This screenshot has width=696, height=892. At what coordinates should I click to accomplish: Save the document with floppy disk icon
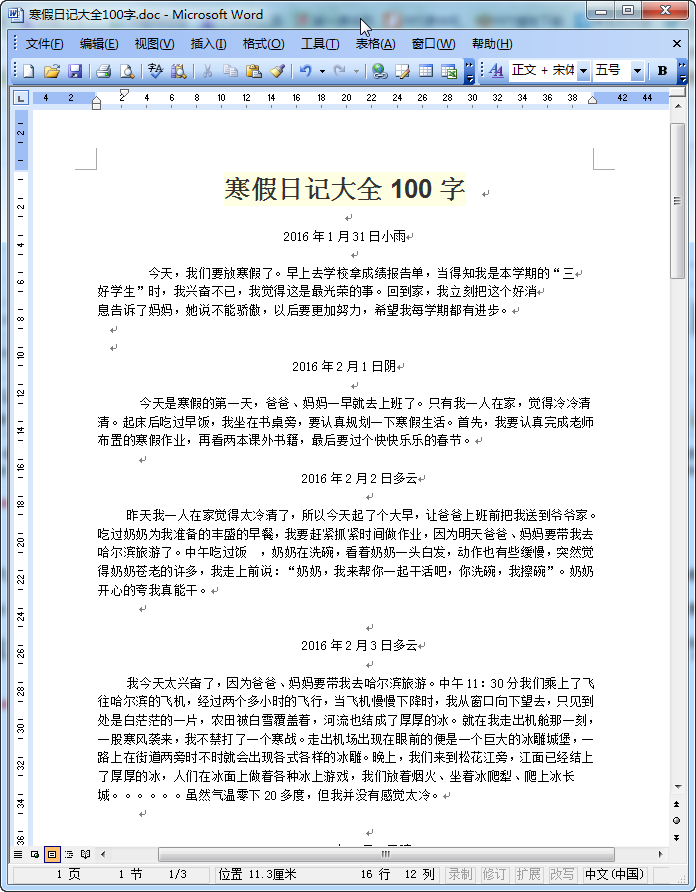tap(75, 71)
